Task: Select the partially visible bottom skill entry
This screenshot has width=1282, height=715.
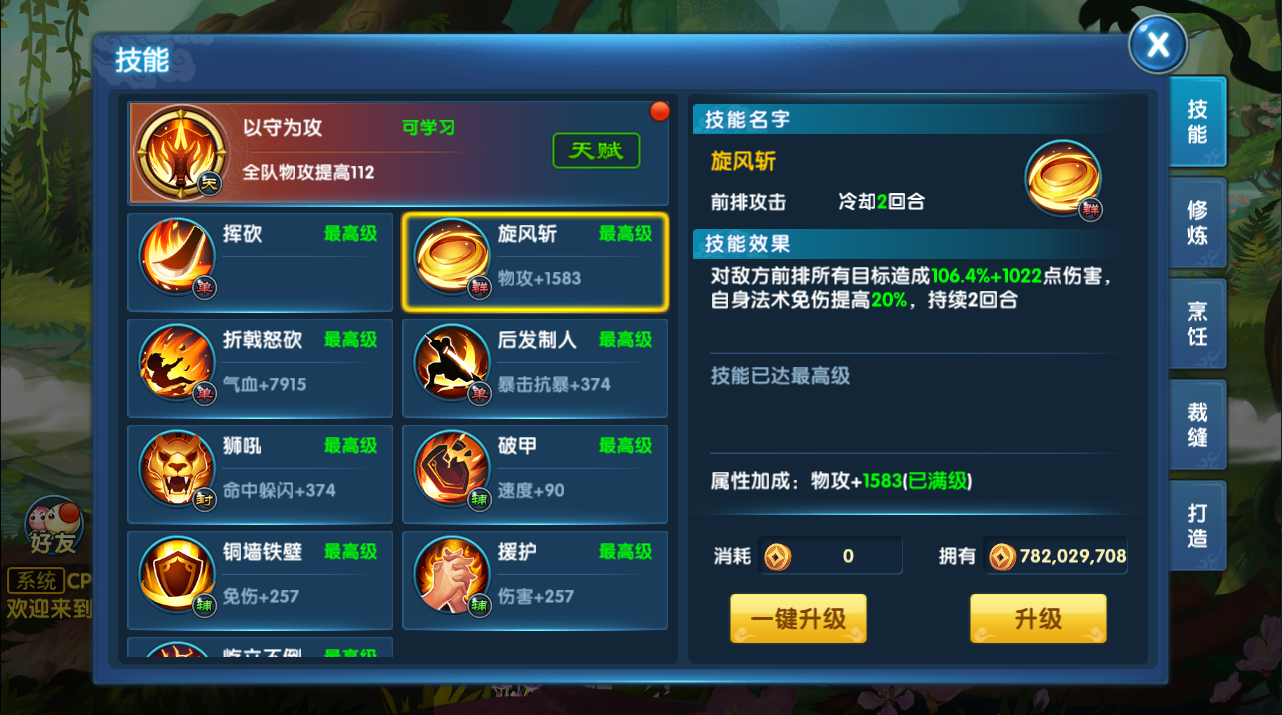Action: point(260,647)
